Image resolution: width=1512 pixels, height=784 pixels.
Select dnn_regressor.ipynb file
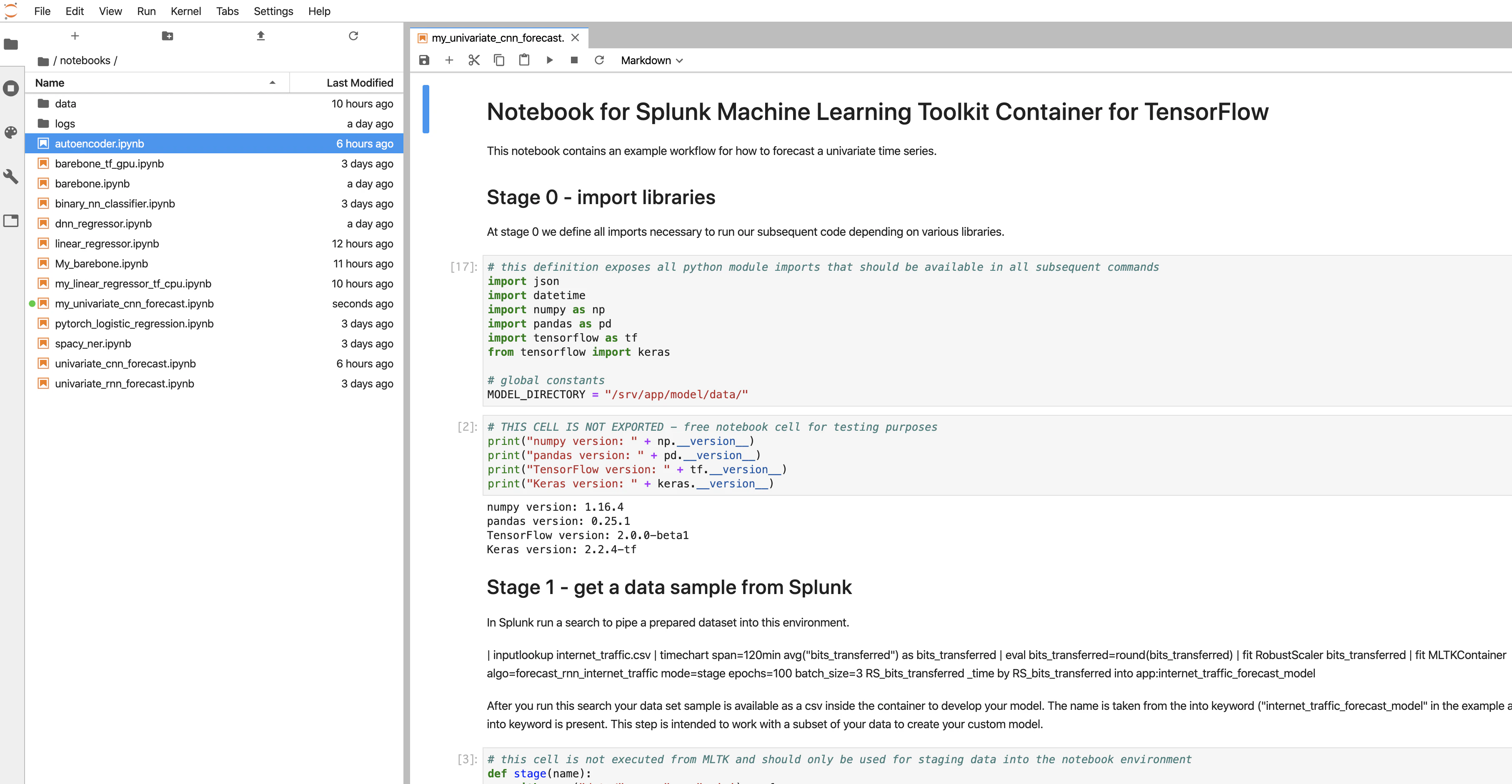click(x=214, y=224)
